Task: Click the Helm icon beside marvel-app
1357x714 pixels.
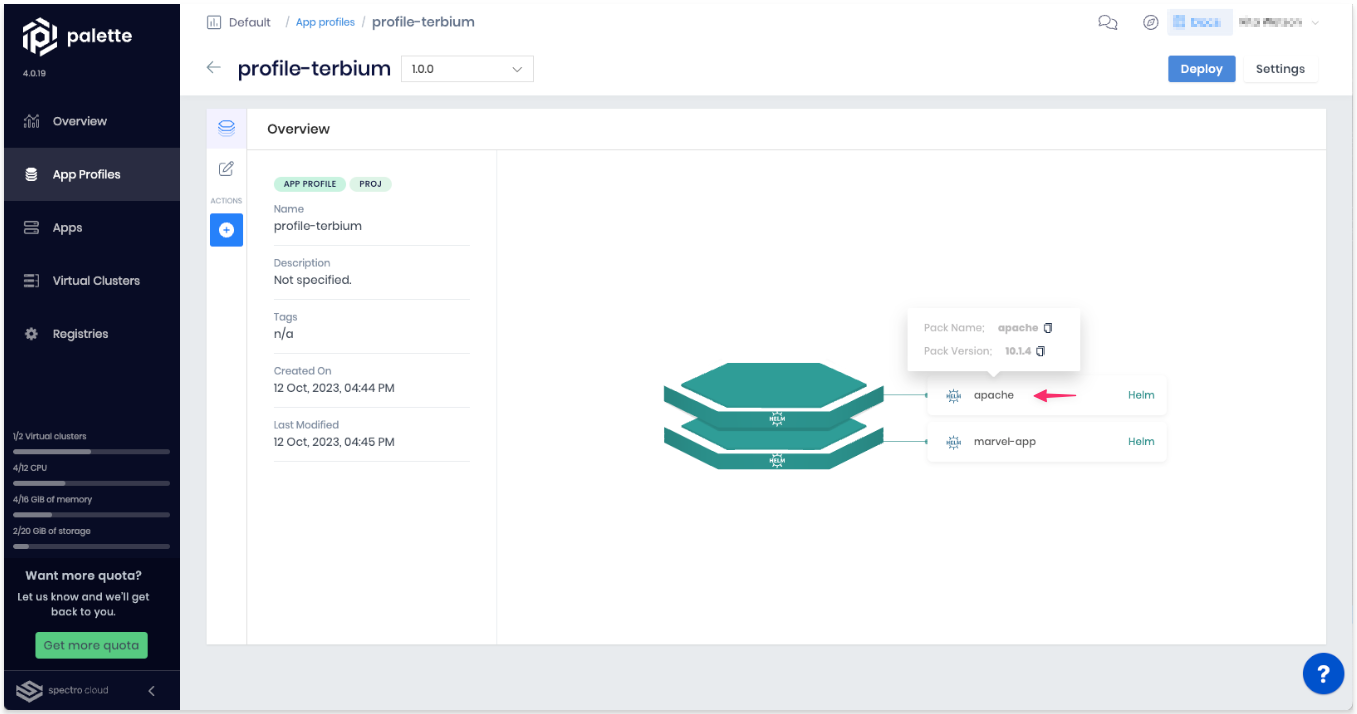Action: coord(953,441)
